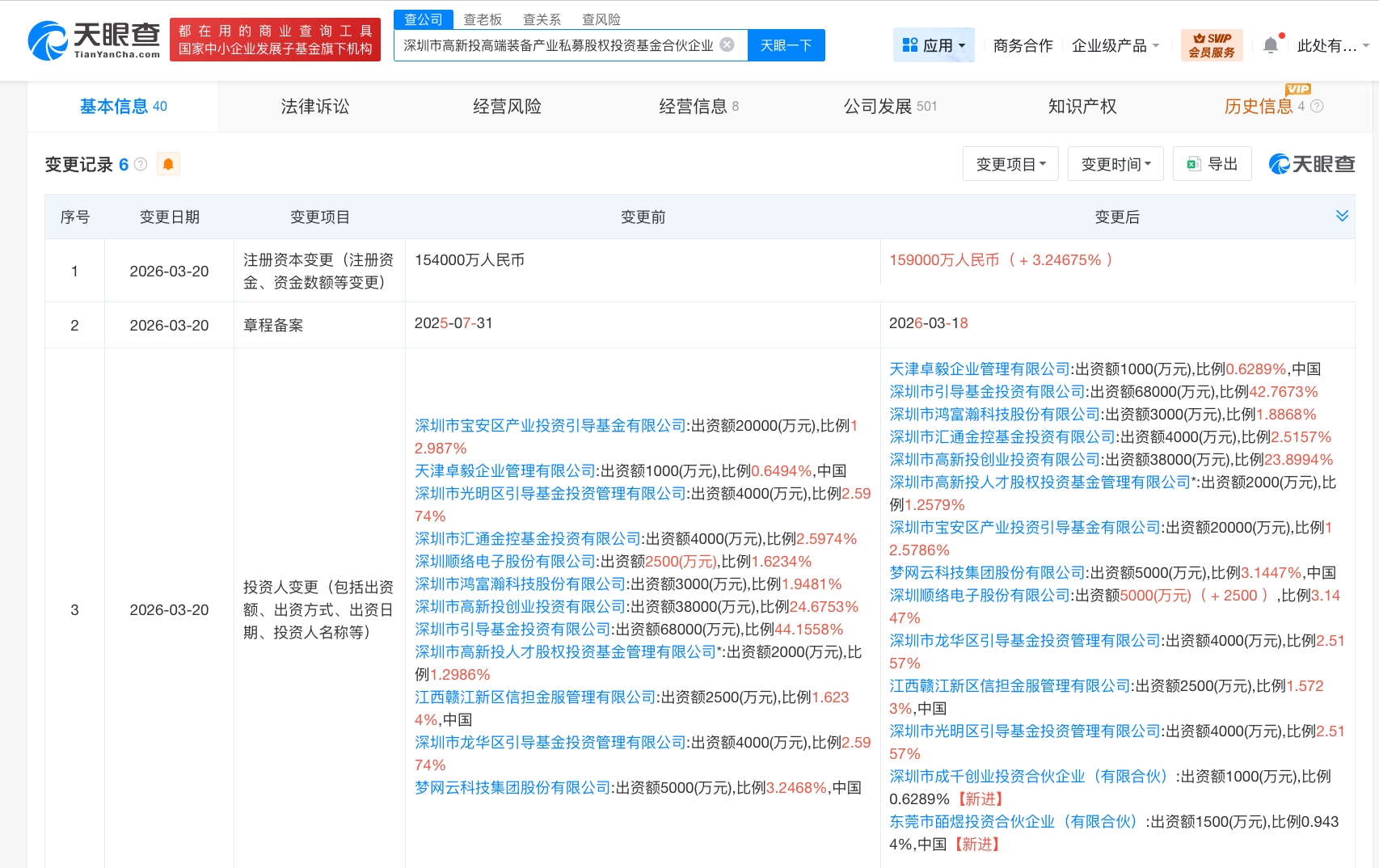Click the Excel icon in the 导出 button
This screenshot has width=1379, height=868.
[1193, 163]
